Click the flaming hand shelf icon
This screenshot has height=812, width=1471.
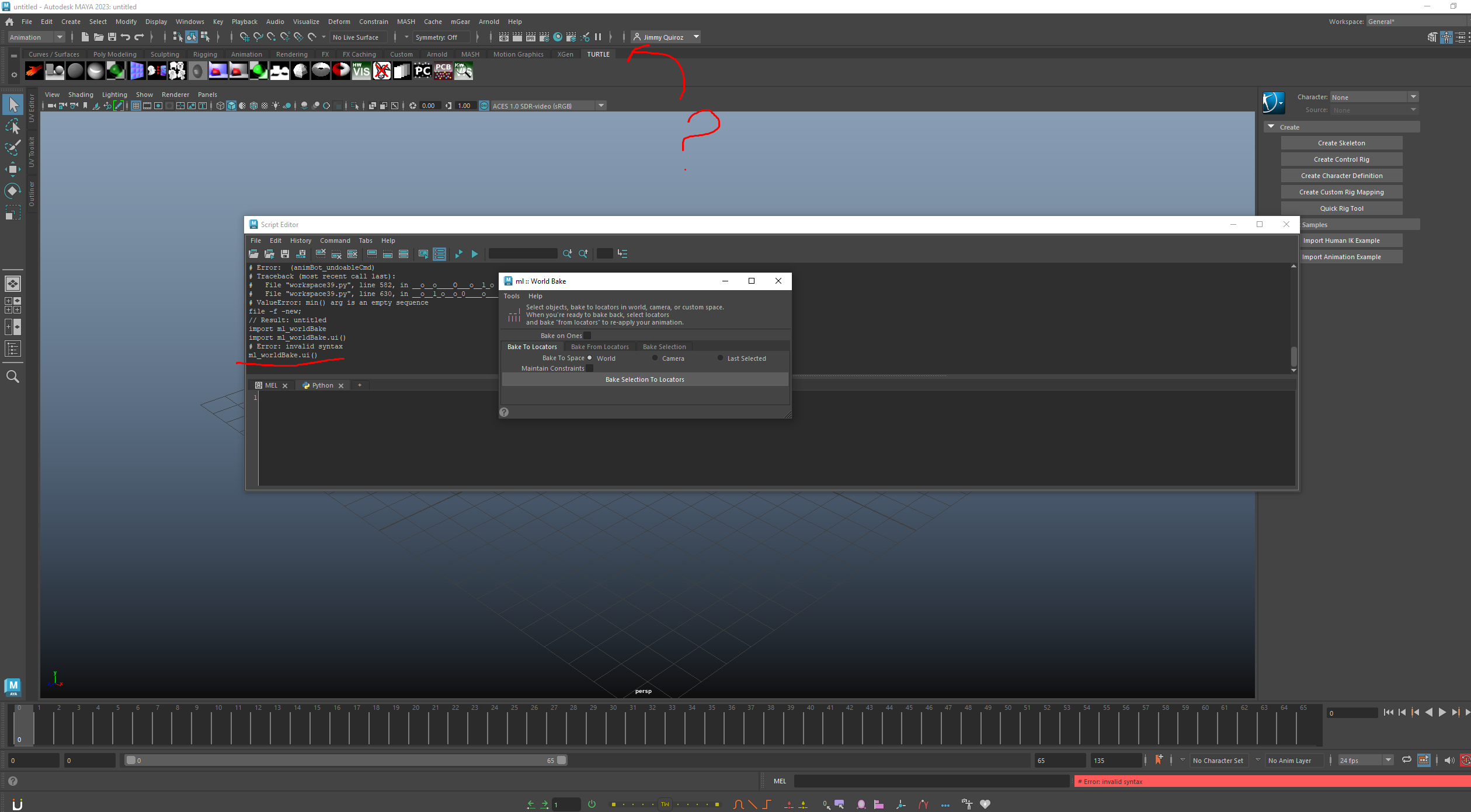pyautogui.click(x=34, y=71)
